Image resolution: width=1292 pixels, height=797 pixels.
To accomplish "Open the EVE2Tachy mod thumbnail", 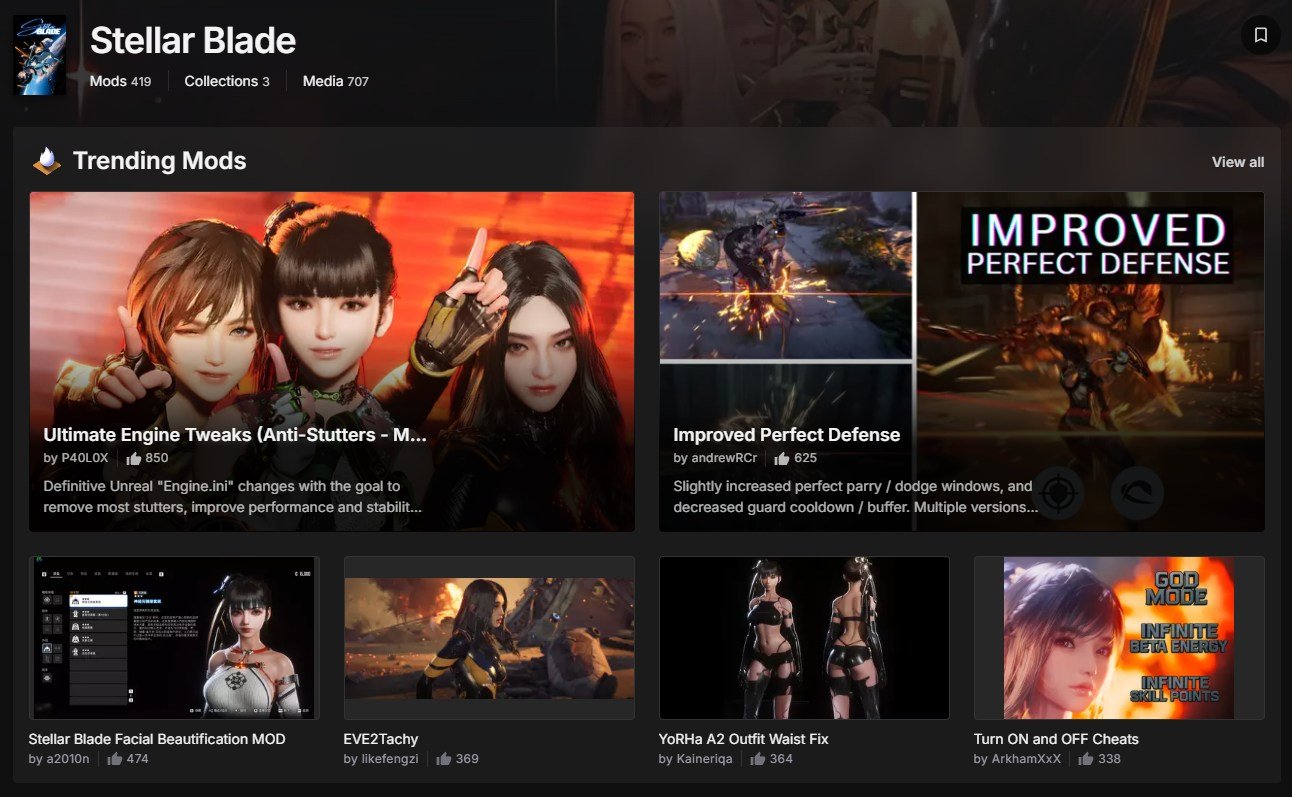I will pos(489,638).
